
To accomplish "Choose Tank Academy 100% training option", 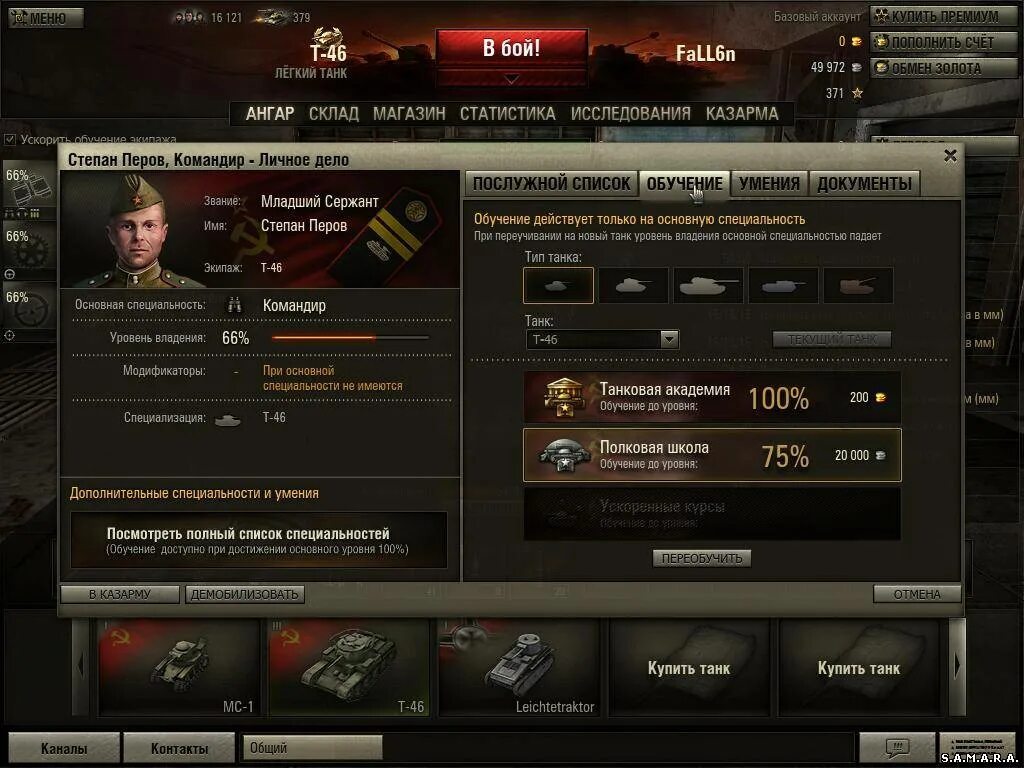I will point(712,397).
